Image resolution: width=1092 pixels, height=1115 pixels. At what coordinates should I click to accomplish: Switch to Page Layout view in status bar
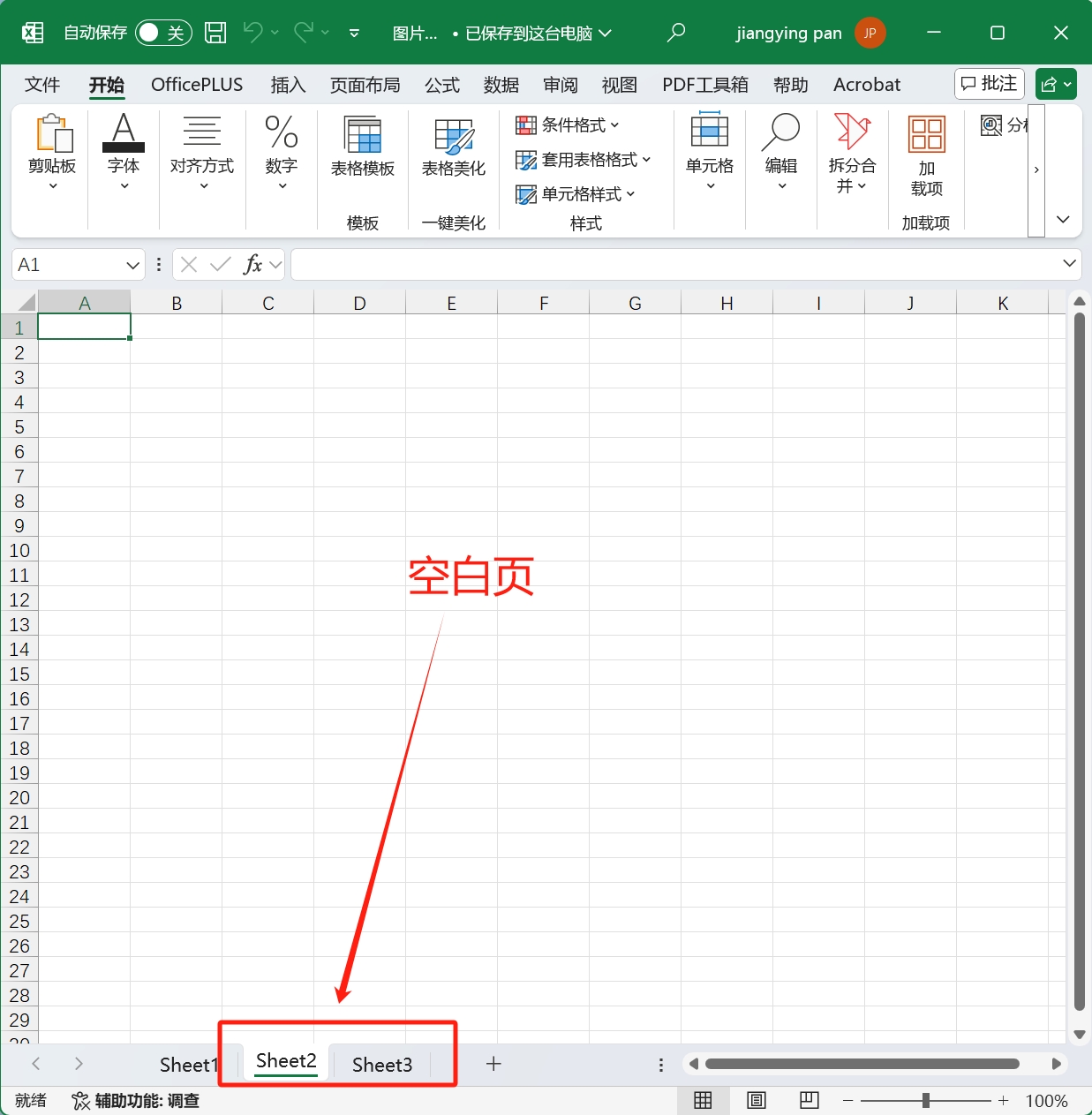[x=757, y=1100]
